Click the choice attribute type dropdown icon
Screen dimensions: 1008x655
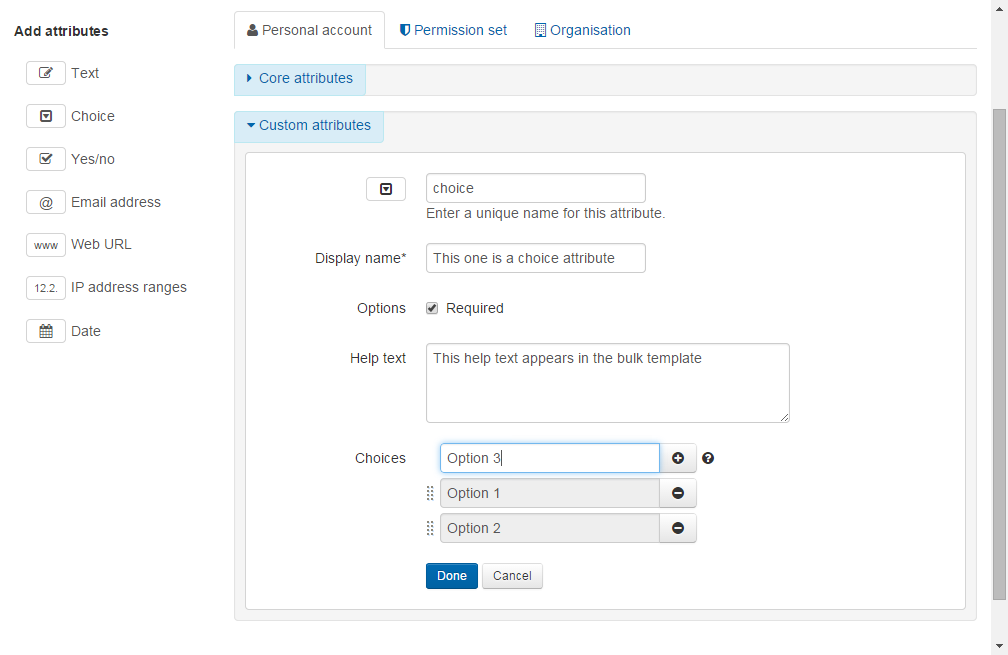[x=386, y=188]
